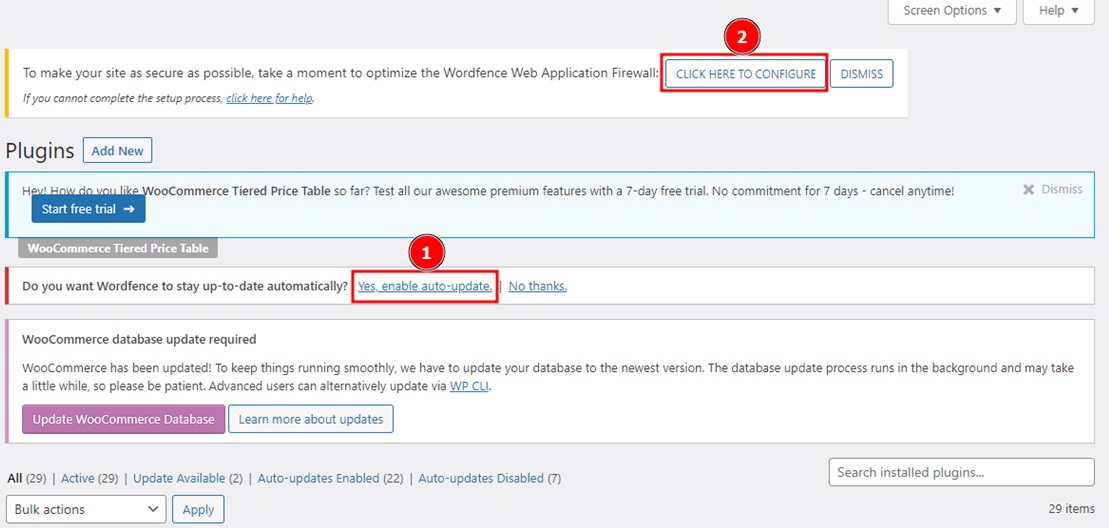The height and width of the screenshot is (528, 1109).
Task: Click 'Yes, enable auto-update' link
Action: point(425,286)
